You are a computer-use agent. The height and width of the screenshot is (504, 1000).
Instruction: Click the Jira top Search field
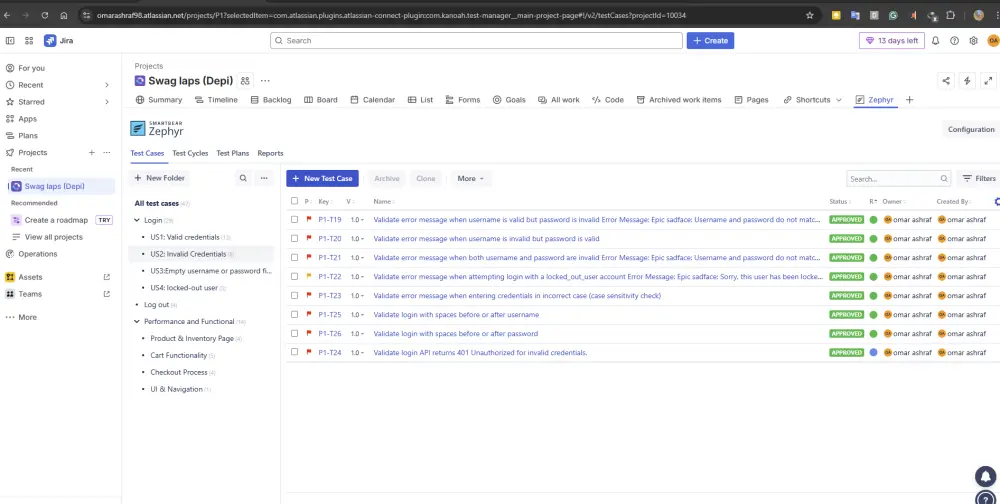[476, 40]
